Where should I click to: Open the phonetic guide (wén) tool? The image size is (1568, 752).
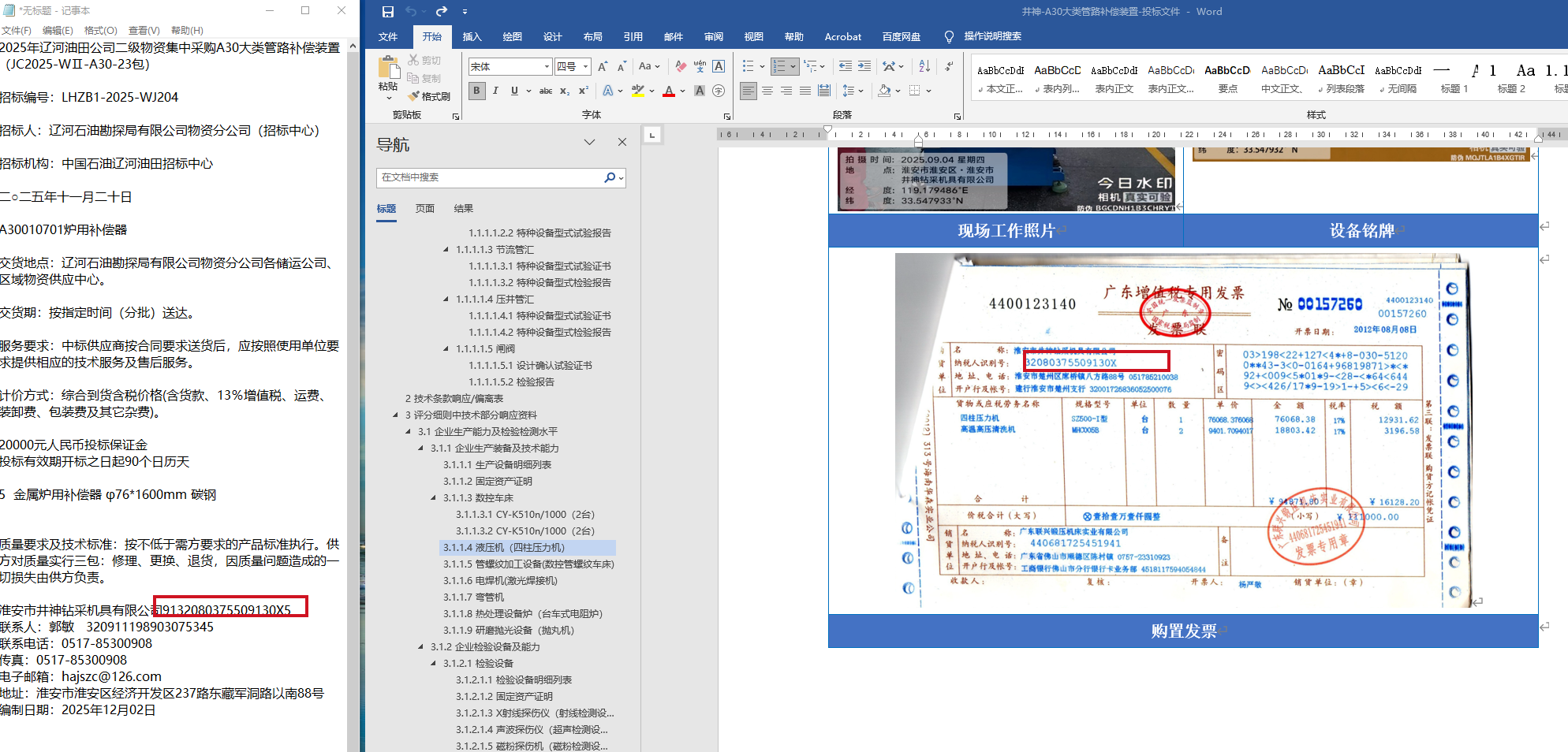click(700, 67)
